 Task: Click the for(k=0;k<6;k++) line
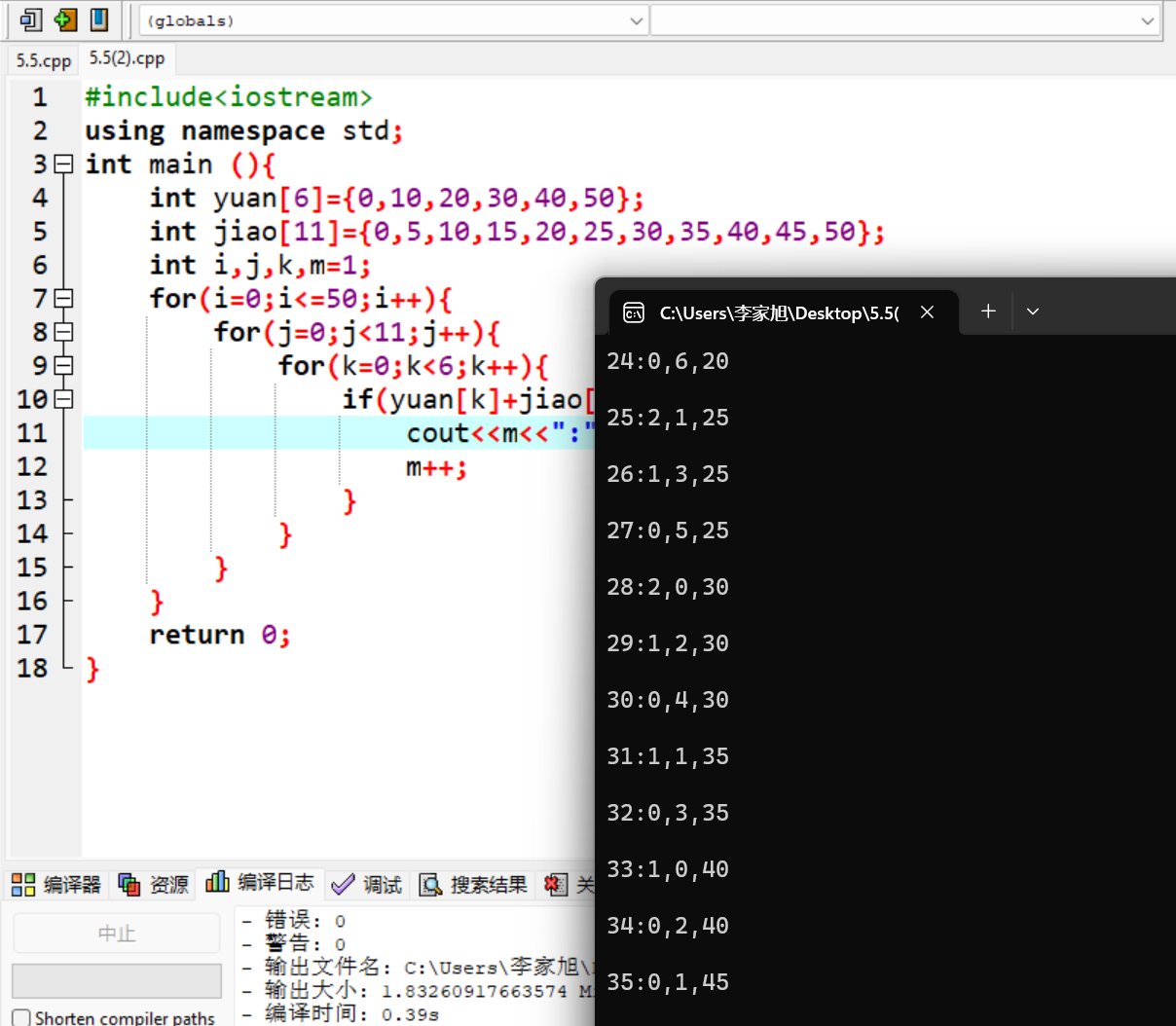pyautogui.click(x=414, y=366)
